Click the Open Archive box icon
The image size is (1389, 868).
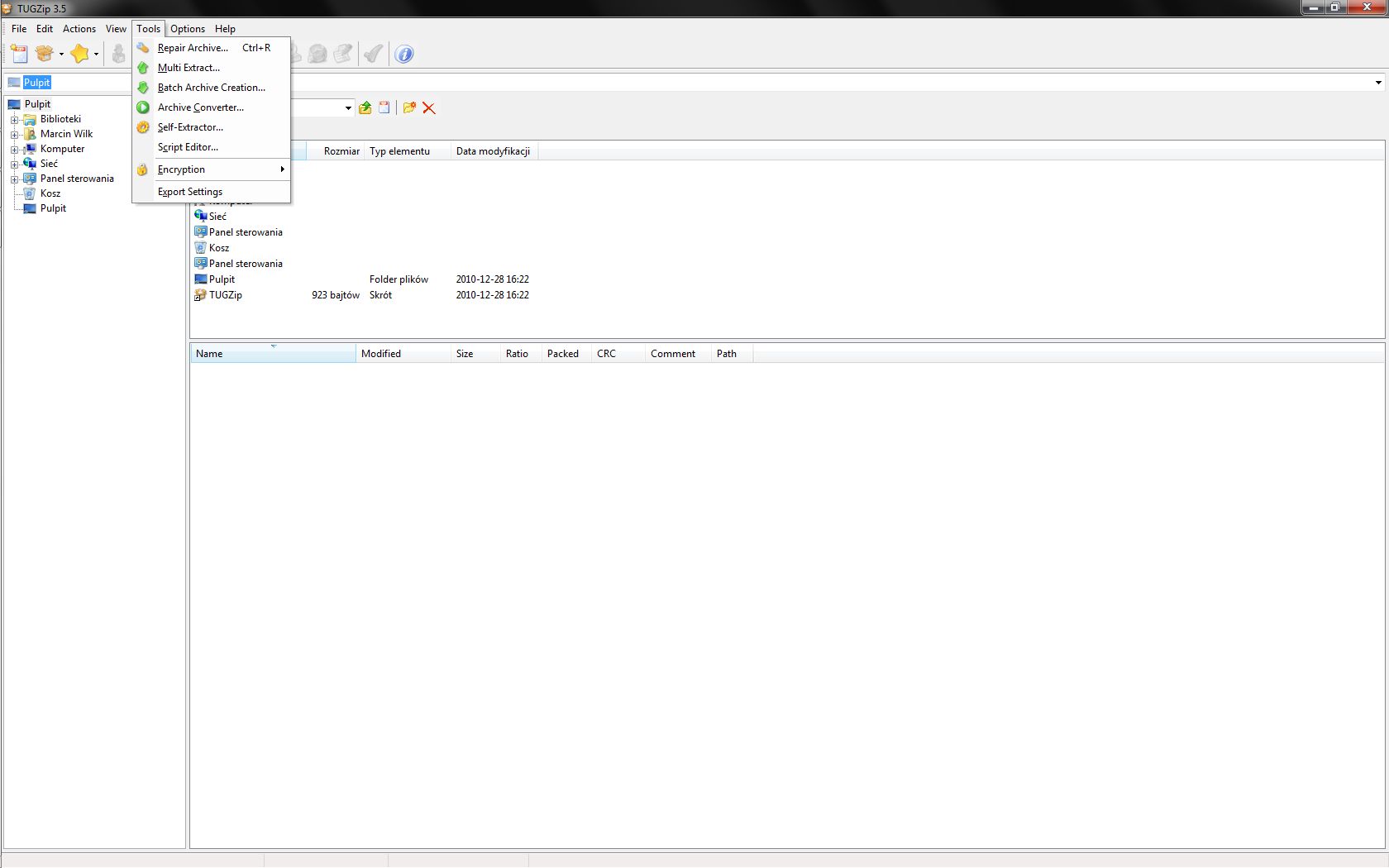tap(45, 54)
